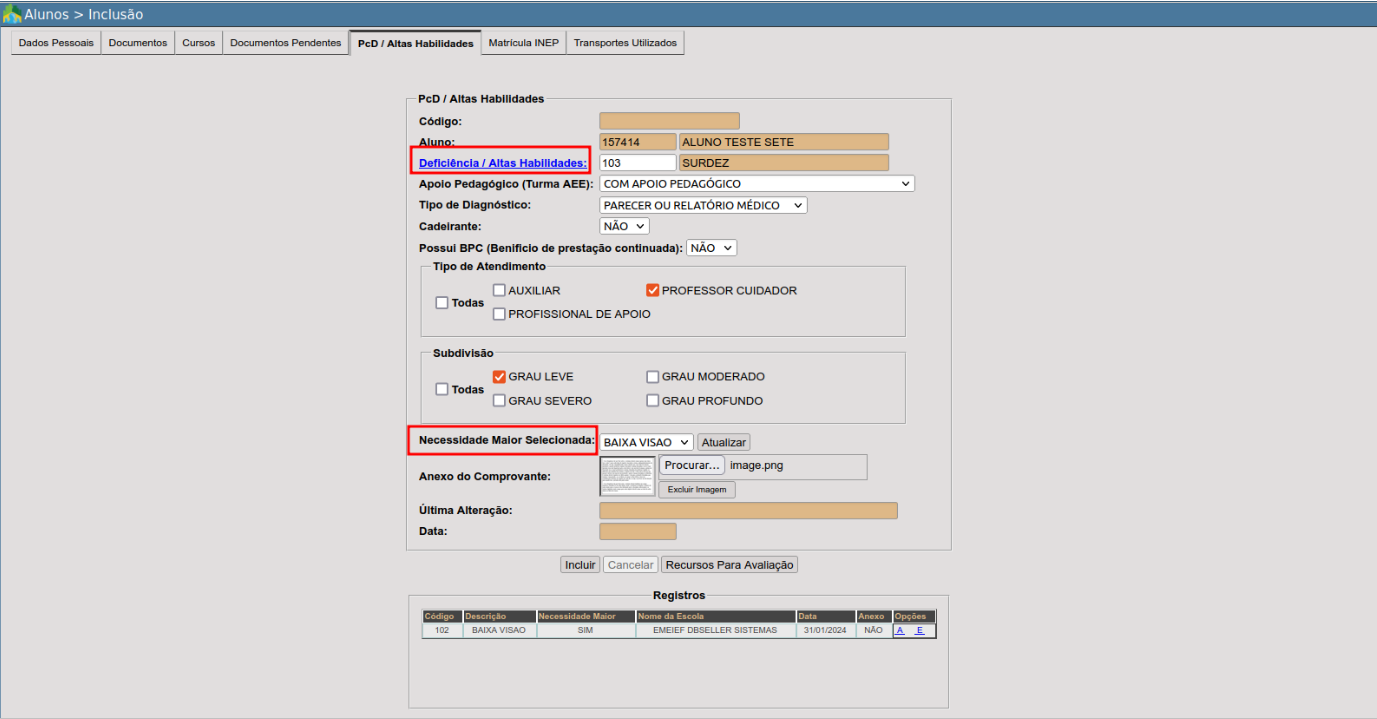
Task: Click the Deficiência / Altas Habilidades link
Action: click(x=502, y=163)
